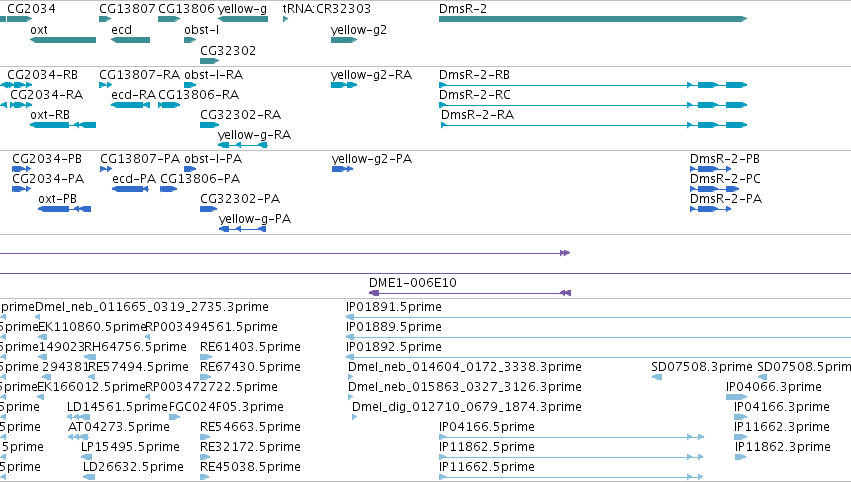Select the DmsR-2-PB protein label
This screenshot has width=851, height=482.
[x=725, y=158]
